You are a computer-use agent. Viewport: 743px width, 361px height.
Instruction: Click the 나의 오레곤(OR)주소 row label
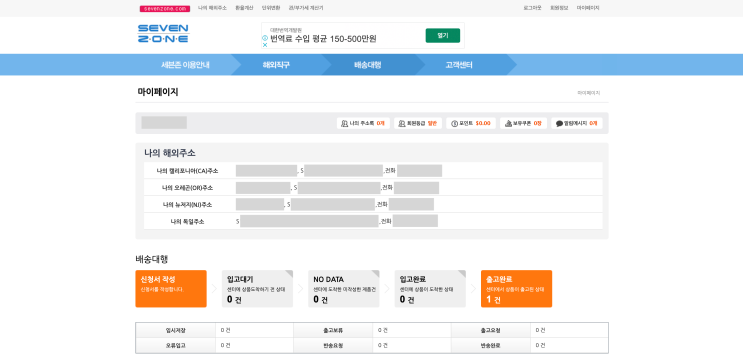187,188
